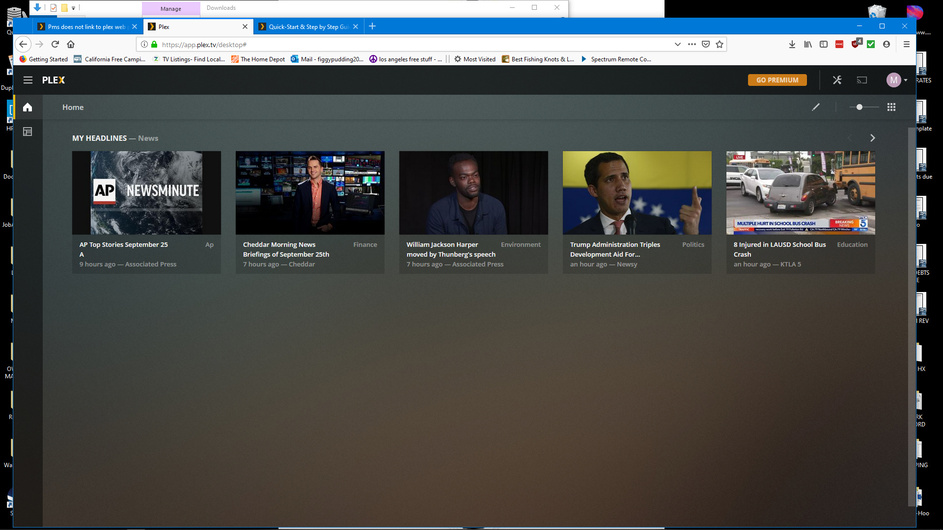The image size is (943, 530).
Task: Click the PLEX logo
Action: click(54, 80)
